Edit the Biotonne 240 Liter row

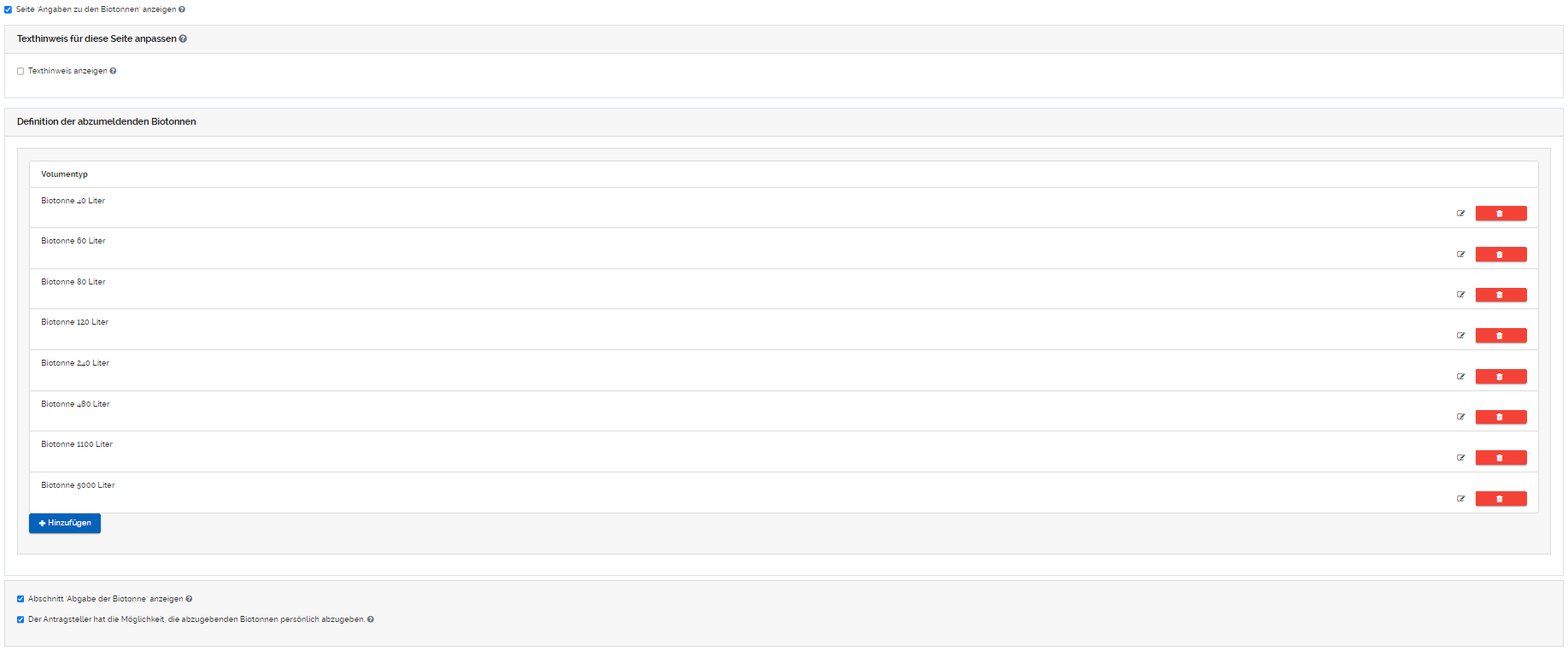pos(1460,377)
